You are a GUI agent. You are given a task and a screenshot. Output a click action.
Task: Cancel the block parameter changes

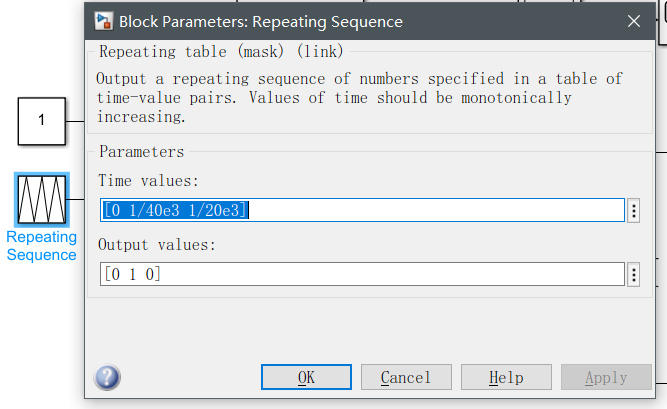pos(406,377)
